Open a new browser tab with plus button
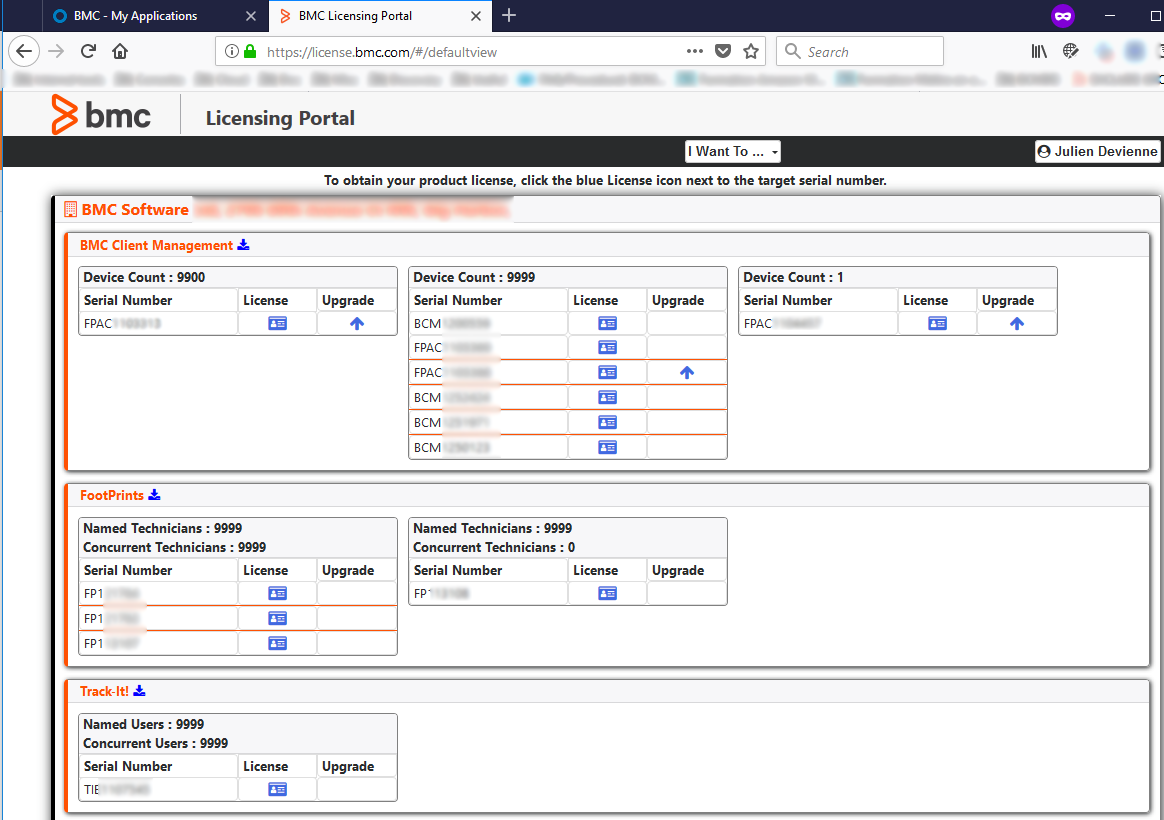This screenshot has height=820, width=1164. (509, 16)
